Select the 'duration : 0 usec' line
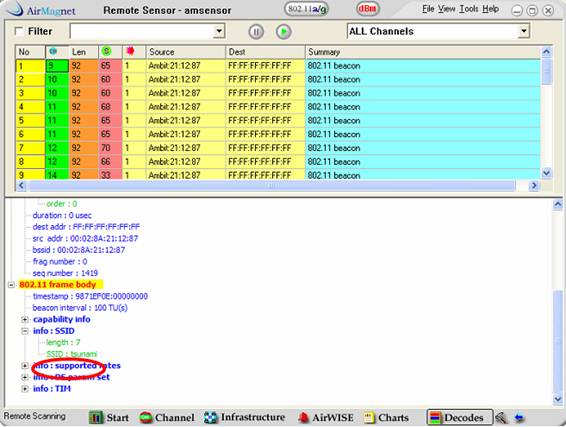Screen dimensions: 566x427 (x=62, y=215)
